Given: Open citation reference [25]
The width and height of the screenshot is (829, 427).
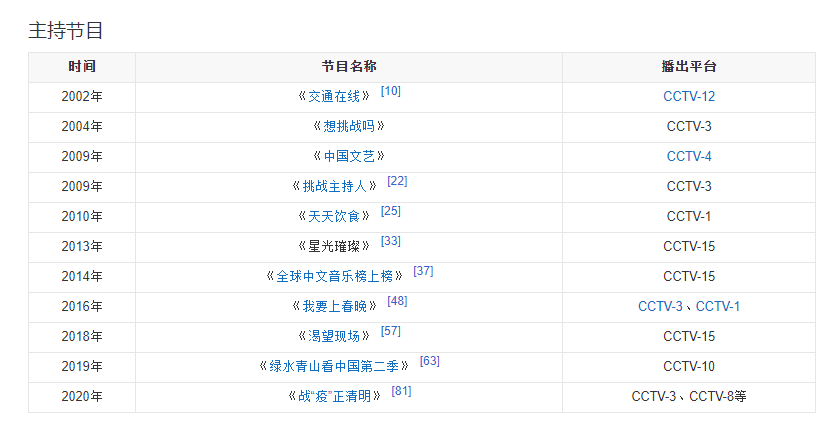Looking at the screenshot, I should 391,211.
